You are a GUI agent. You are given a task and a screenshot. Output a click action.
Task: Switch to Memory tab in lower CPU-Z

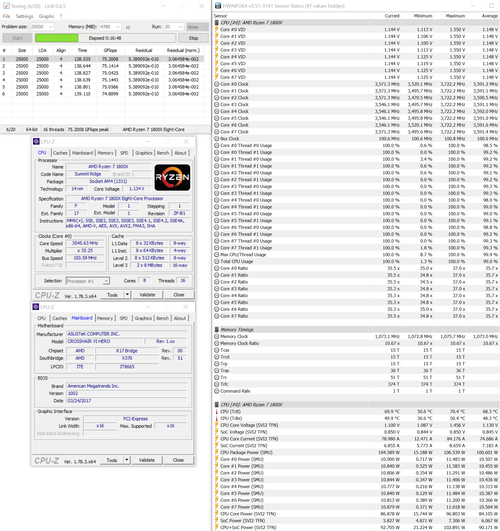105,318
